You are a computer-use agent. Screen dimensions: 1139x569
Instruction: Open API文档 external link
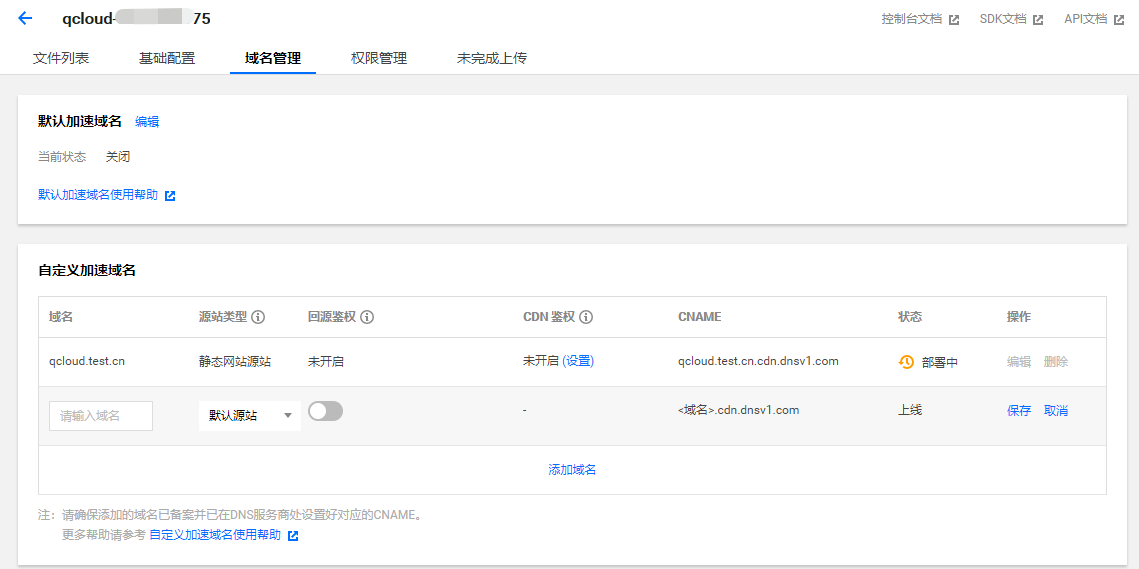click(1093, 19)
